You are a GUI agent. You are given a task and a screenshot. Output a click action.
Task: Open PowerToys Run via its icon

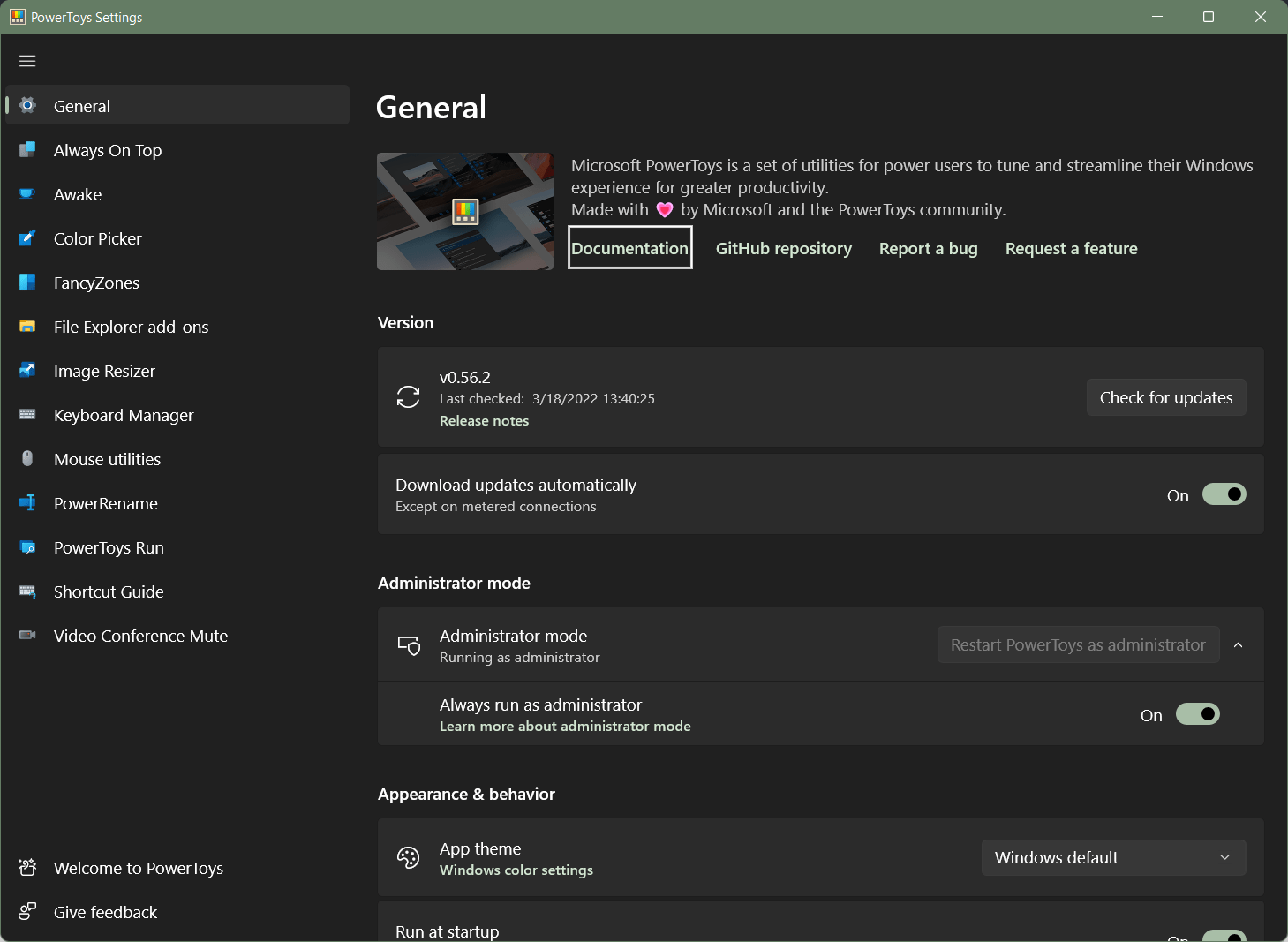pos(26,547)
